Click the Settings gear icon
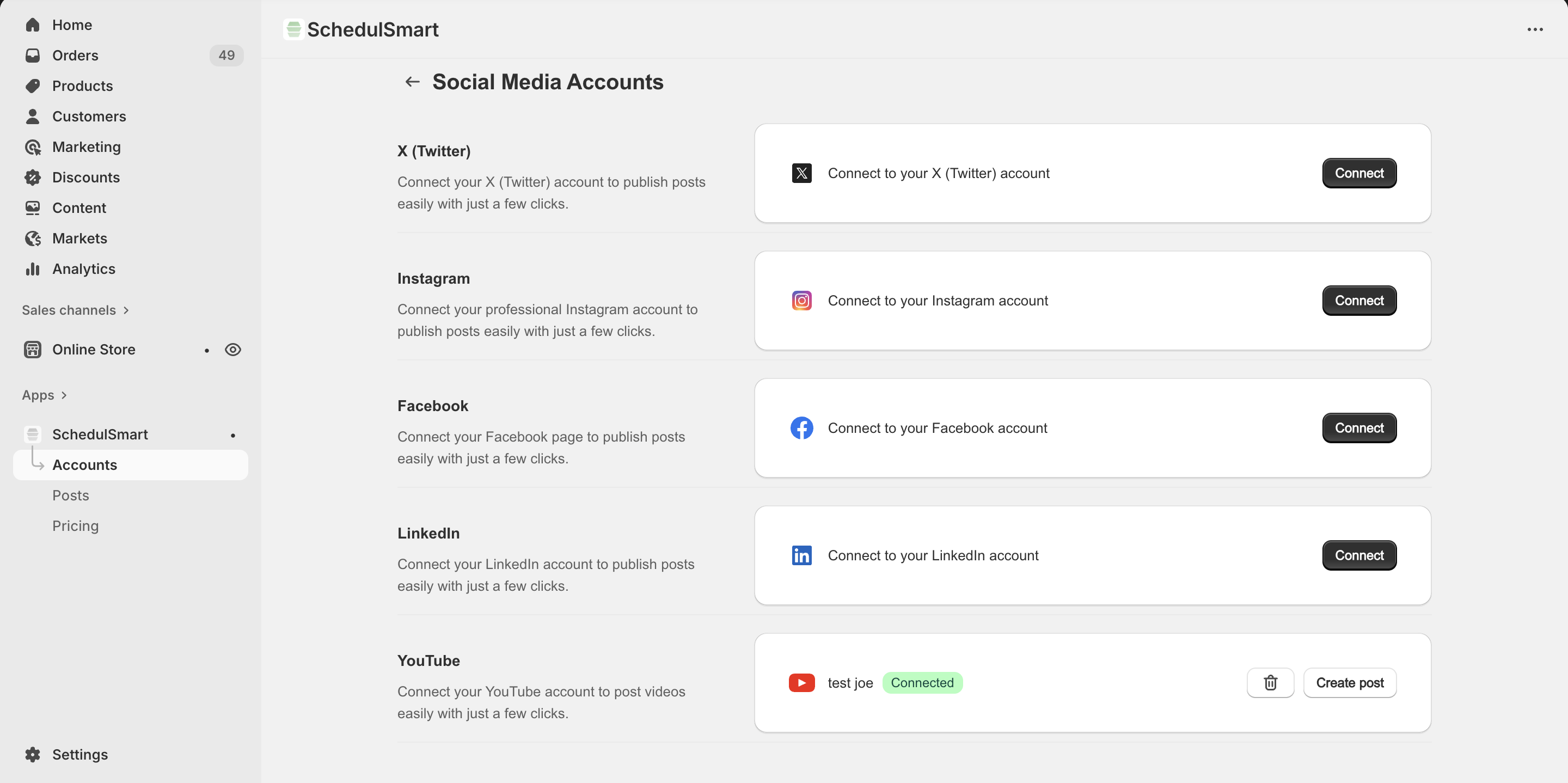 33,754
